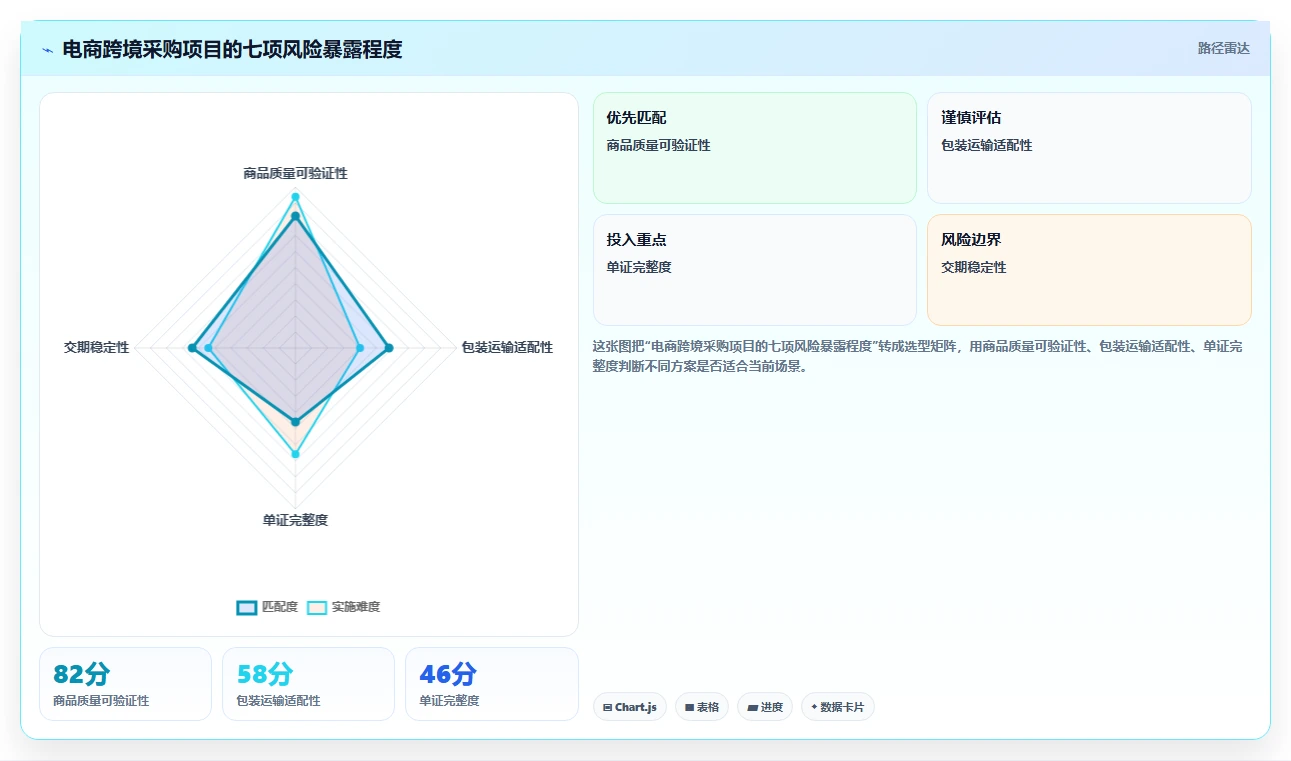The width and height of the screenshot is (1291, 761).
Task: Toggle the 匹配度 legend swatch
Action: (x=247, y=607)
